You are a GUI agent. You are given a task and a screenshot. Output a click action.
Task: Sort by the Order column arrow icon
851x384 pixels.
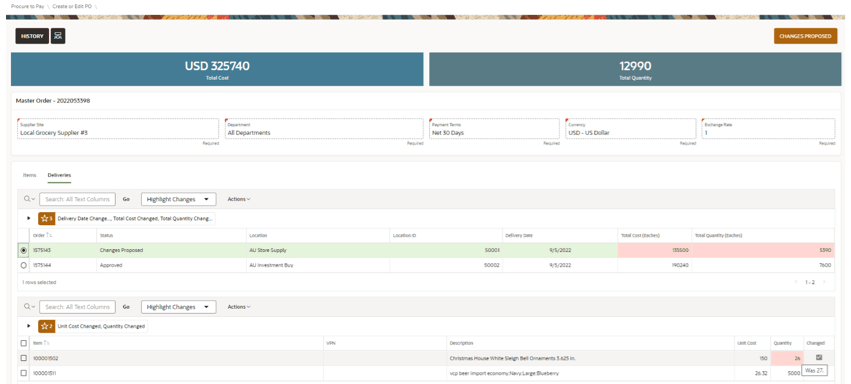coord(49,235)
